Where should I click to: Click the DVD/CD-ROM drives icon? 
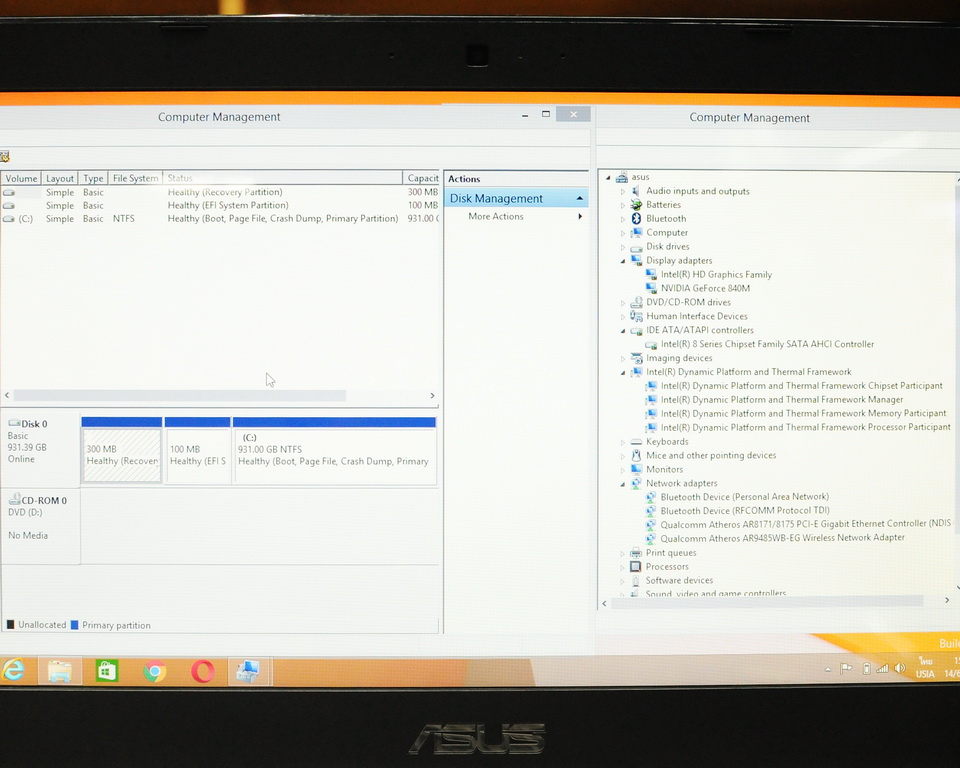(x=636, y=303)
